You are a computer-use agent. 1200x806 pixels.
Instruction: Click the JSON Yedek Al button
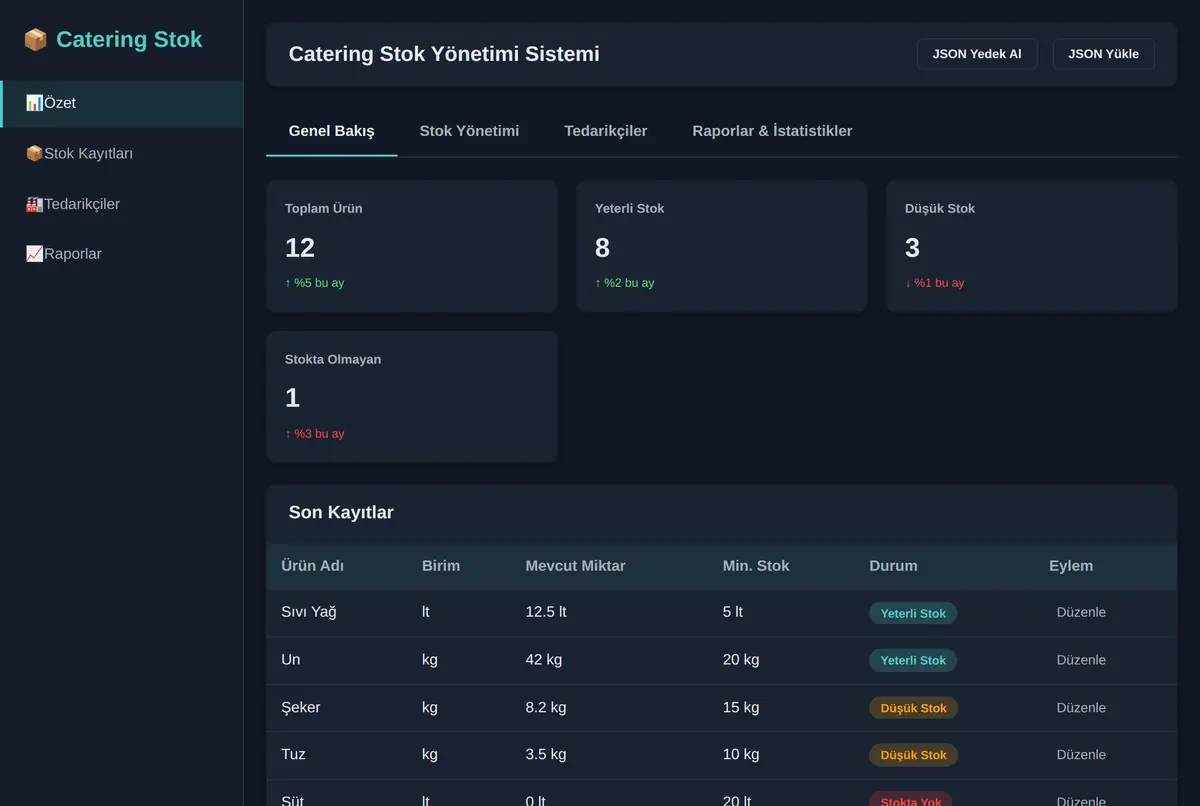pyautogui.click(x=977, y=54)
